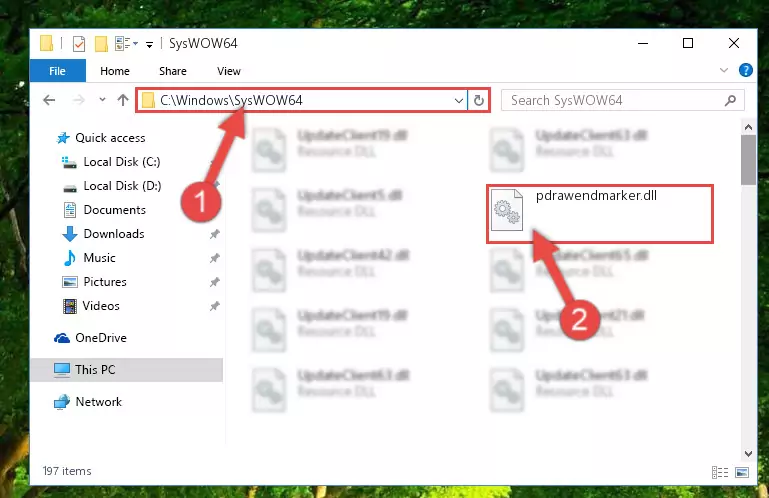Open the File ribbon tab
769x498 pixels.
click(x=57, y=71)
